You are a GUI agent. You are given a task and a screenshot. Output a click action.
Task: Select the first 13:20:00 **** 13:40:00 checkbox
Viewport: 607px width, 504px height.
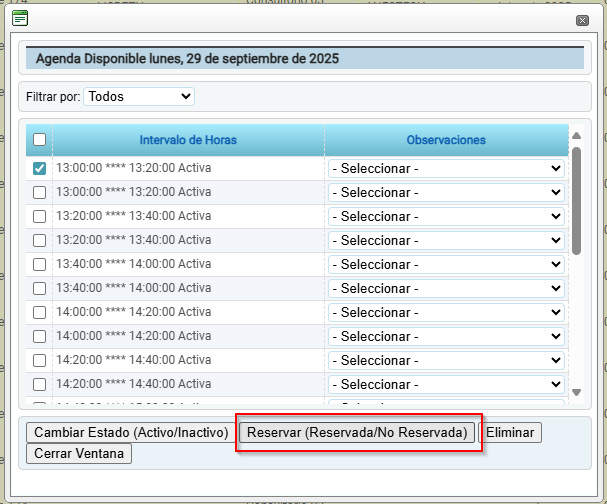coord(39,216)
